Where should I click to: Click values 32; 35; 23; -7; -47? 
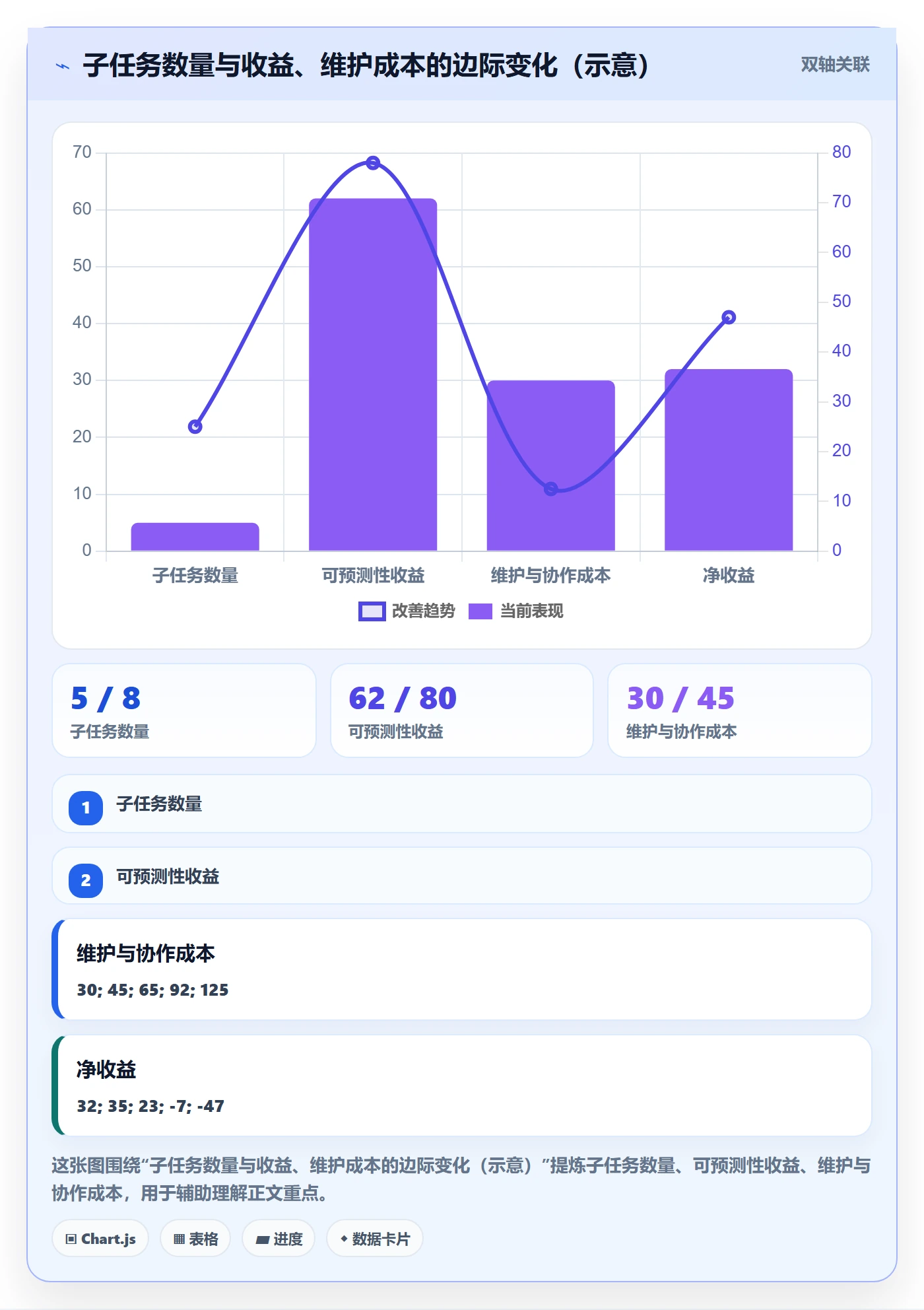tap(150, 1106)
